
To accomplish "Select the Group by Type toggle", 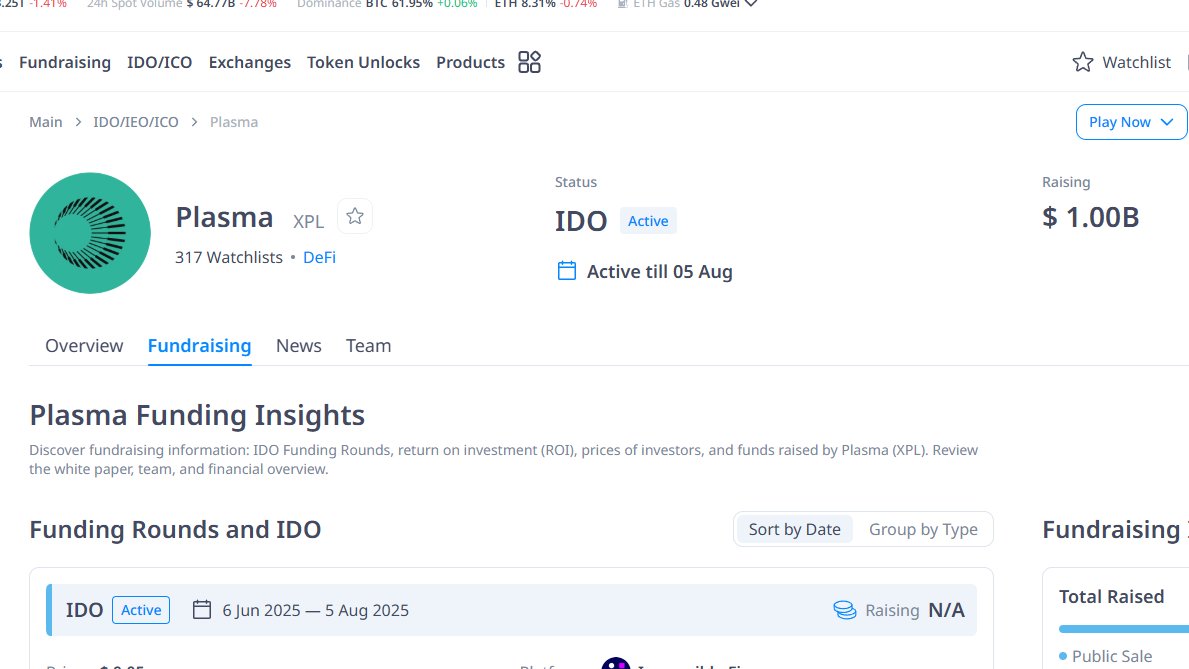I will pos(923,529).
